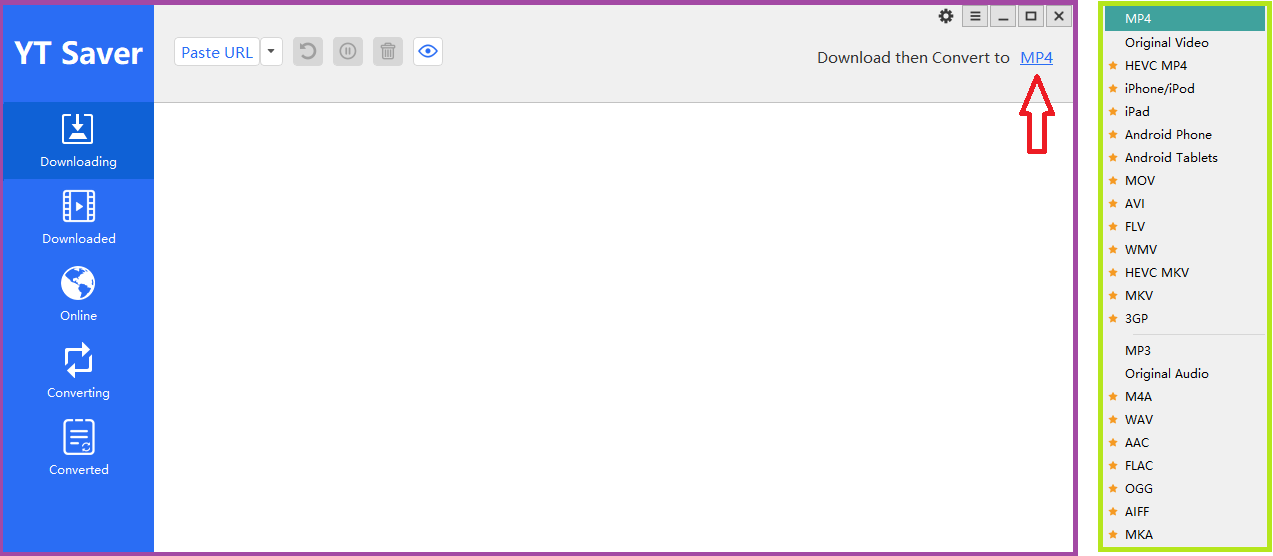This screenshot has width=1273, height=556.
Task: Open the Downloading section in sidebar
Action: click(78, 141)
